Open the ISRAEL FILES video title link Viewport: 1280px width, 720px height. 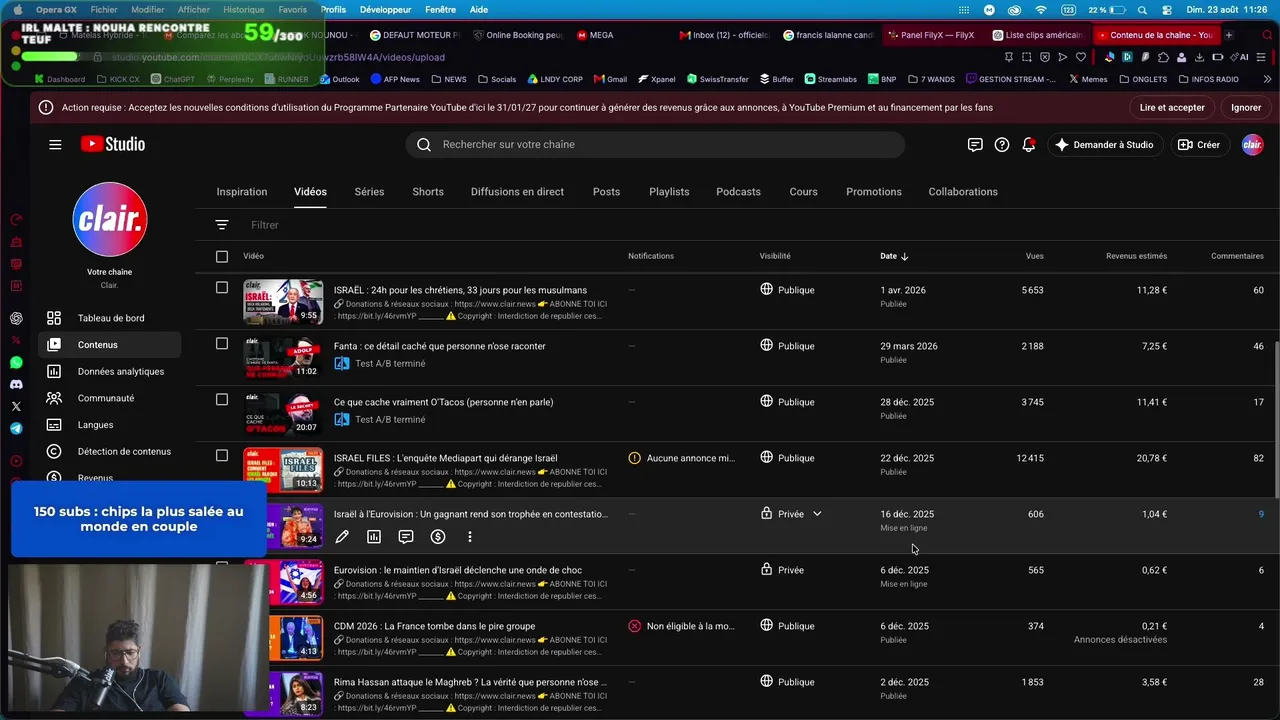click(x=446, y=458)
